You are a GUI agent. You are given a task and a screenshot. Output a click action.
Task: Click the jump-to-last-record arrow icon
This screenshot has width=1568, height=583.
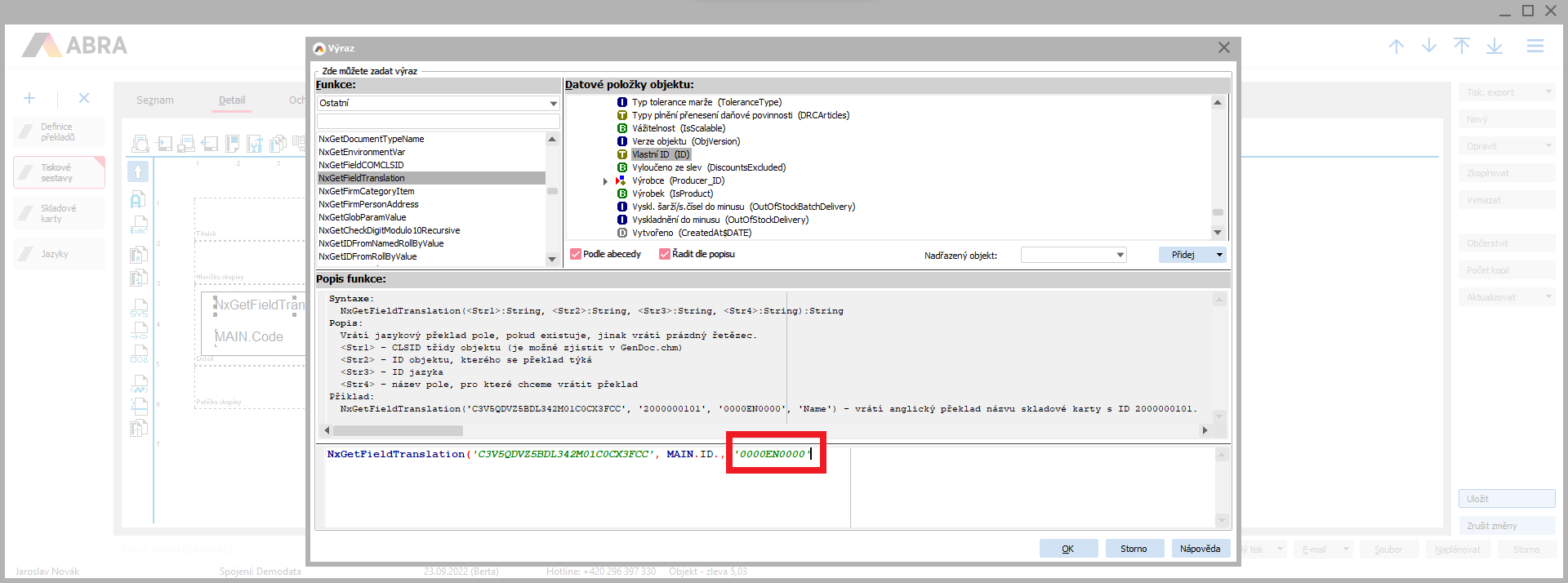click(x=1494, y=47)
